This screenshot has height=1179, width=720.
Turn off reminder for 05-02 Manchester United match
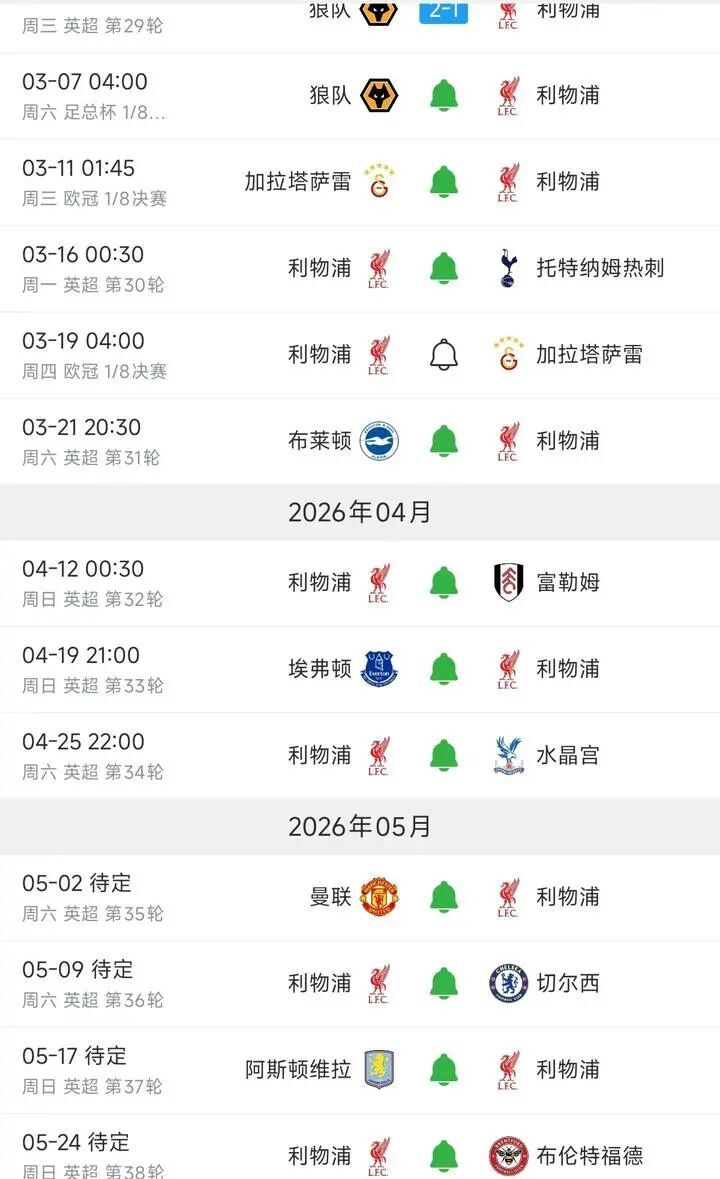(444, 897)
